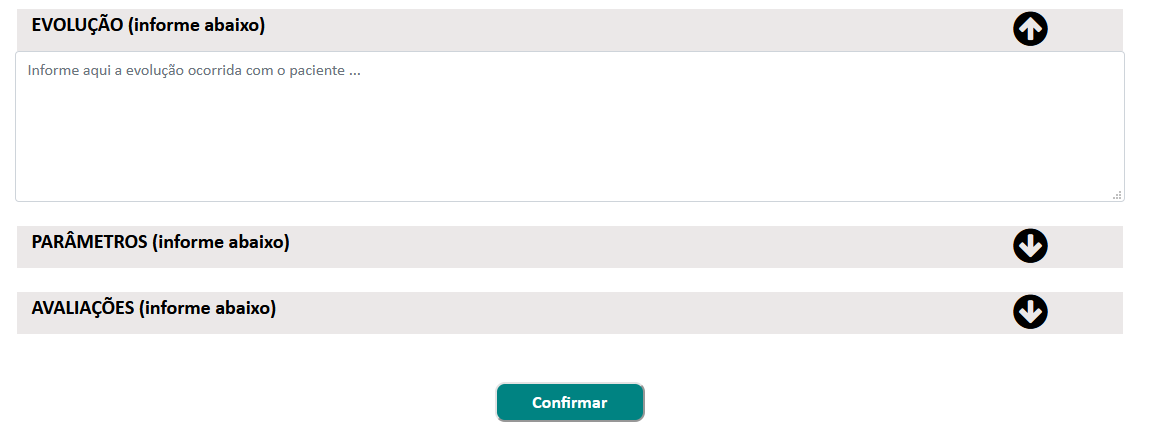1151x431 pixels.
Task: Click the black circular arrow beside EVOLUÇÃO
Action: coord(1030,29)
